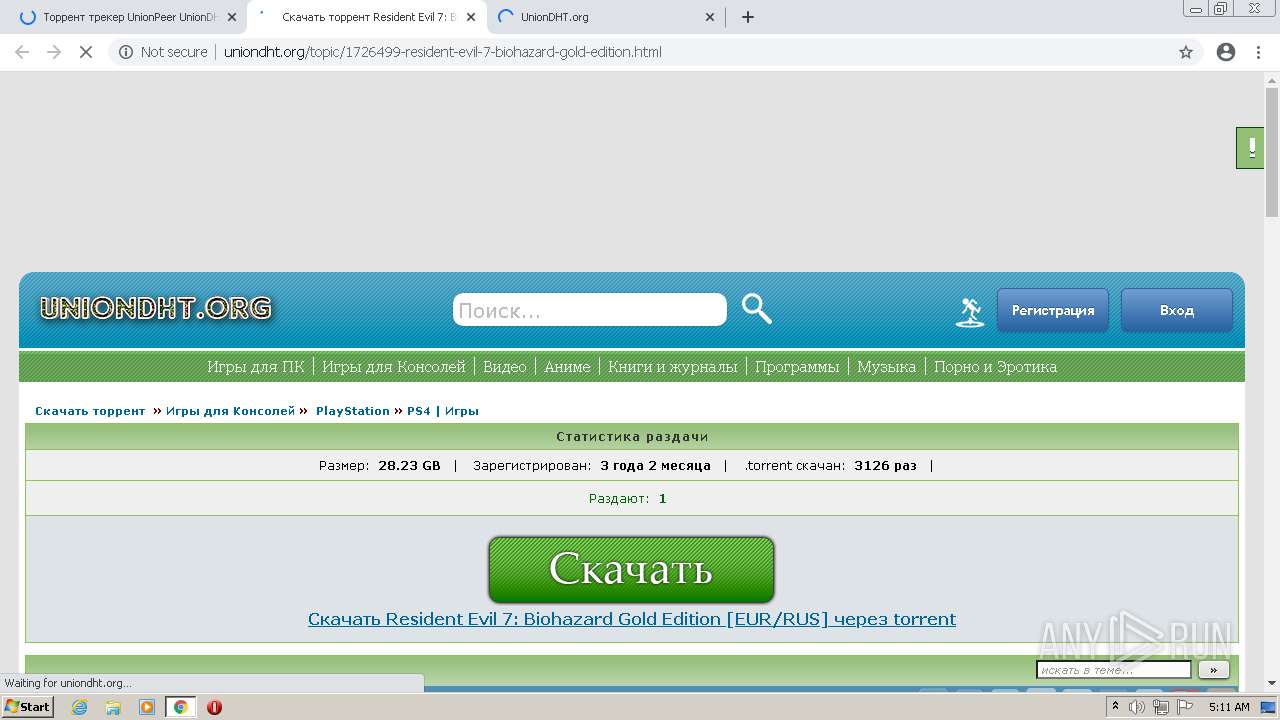Click the volume tray icon
Image resolution: width=1280 pixels, height=720 pixels.
[x=1137, y=707]
